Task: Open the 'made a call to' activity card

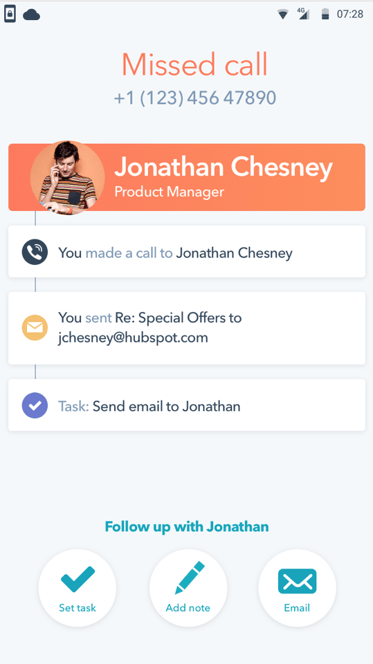Action: click(x=187, y=252)
